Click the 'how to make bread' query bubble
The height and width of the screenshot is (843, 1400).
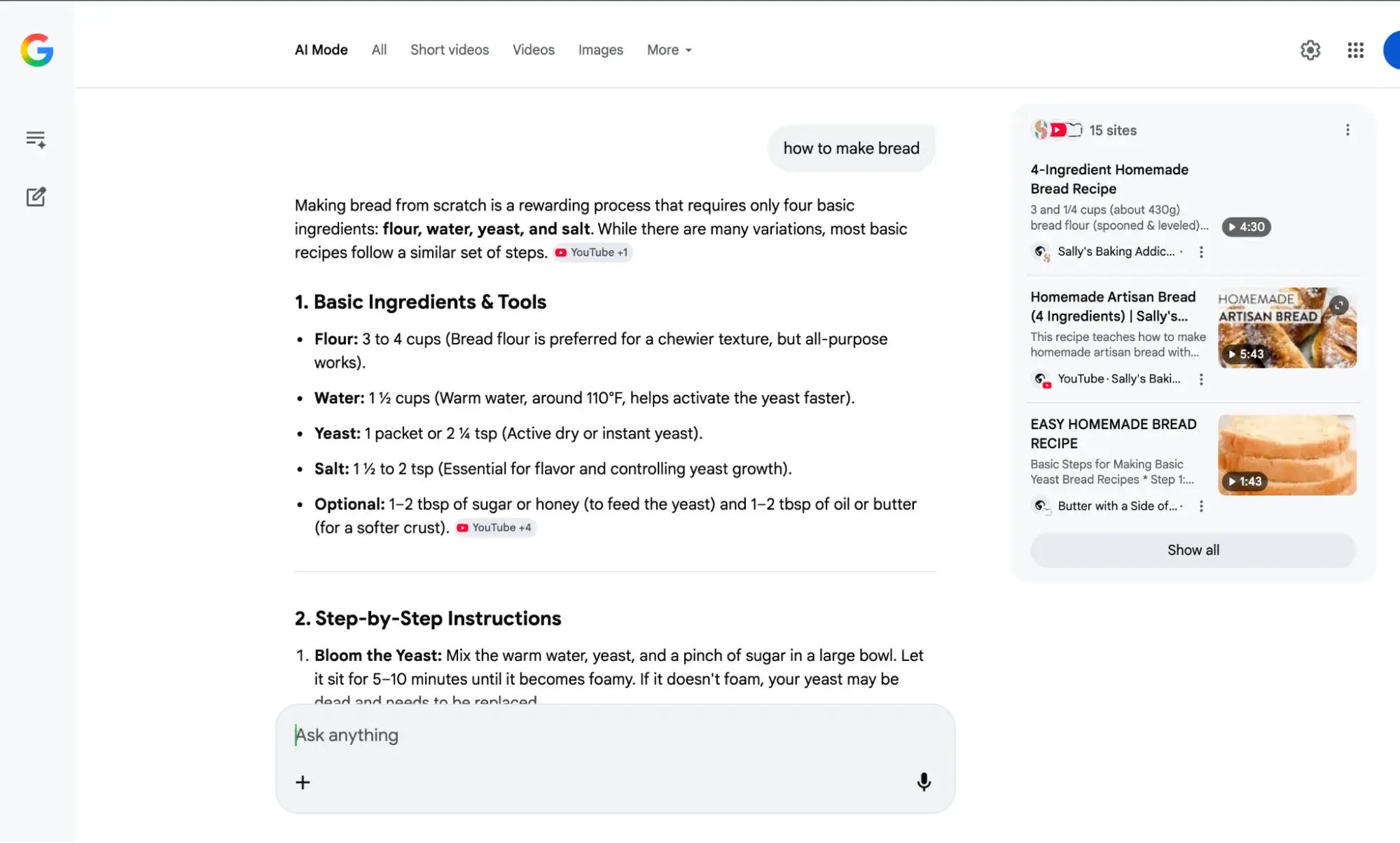point(852,148)
